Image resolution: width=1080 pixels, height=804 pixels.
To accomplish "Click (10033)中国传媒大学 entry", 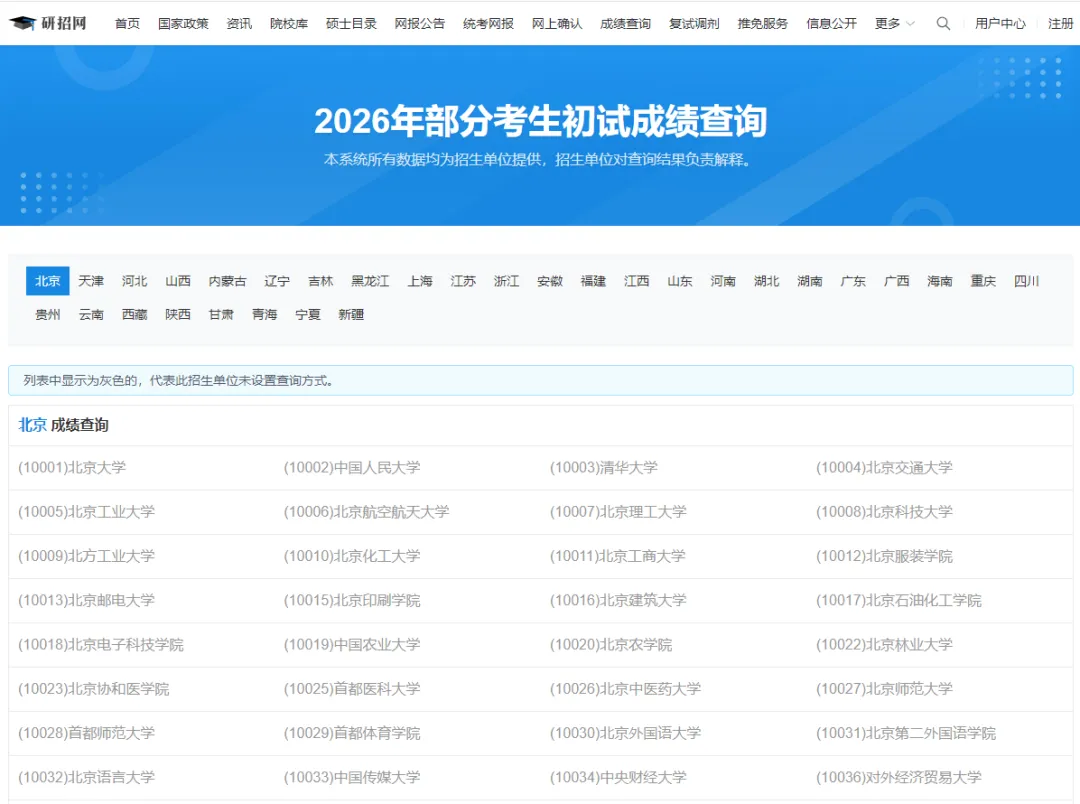I will click(x=352, y=776).
